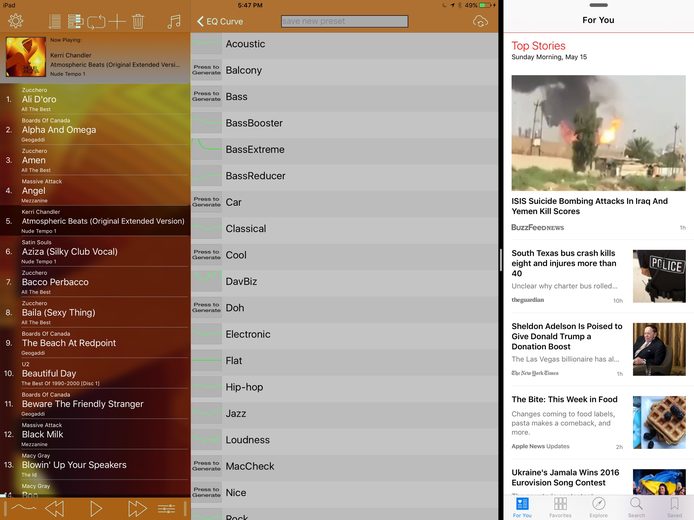Open the Favorites tab in News
This screenshot has height=520, width=694.
[560, 507]
